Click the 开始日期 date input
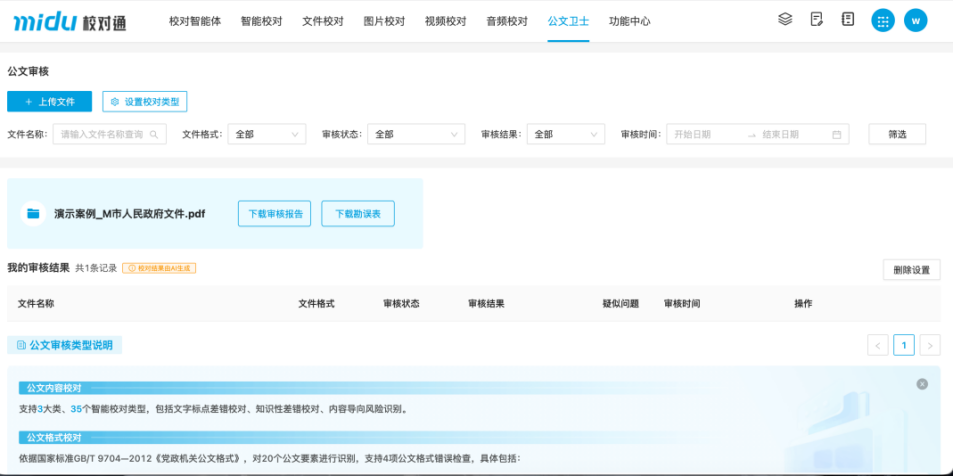The image size is (953, 476). tap(705, 134)
